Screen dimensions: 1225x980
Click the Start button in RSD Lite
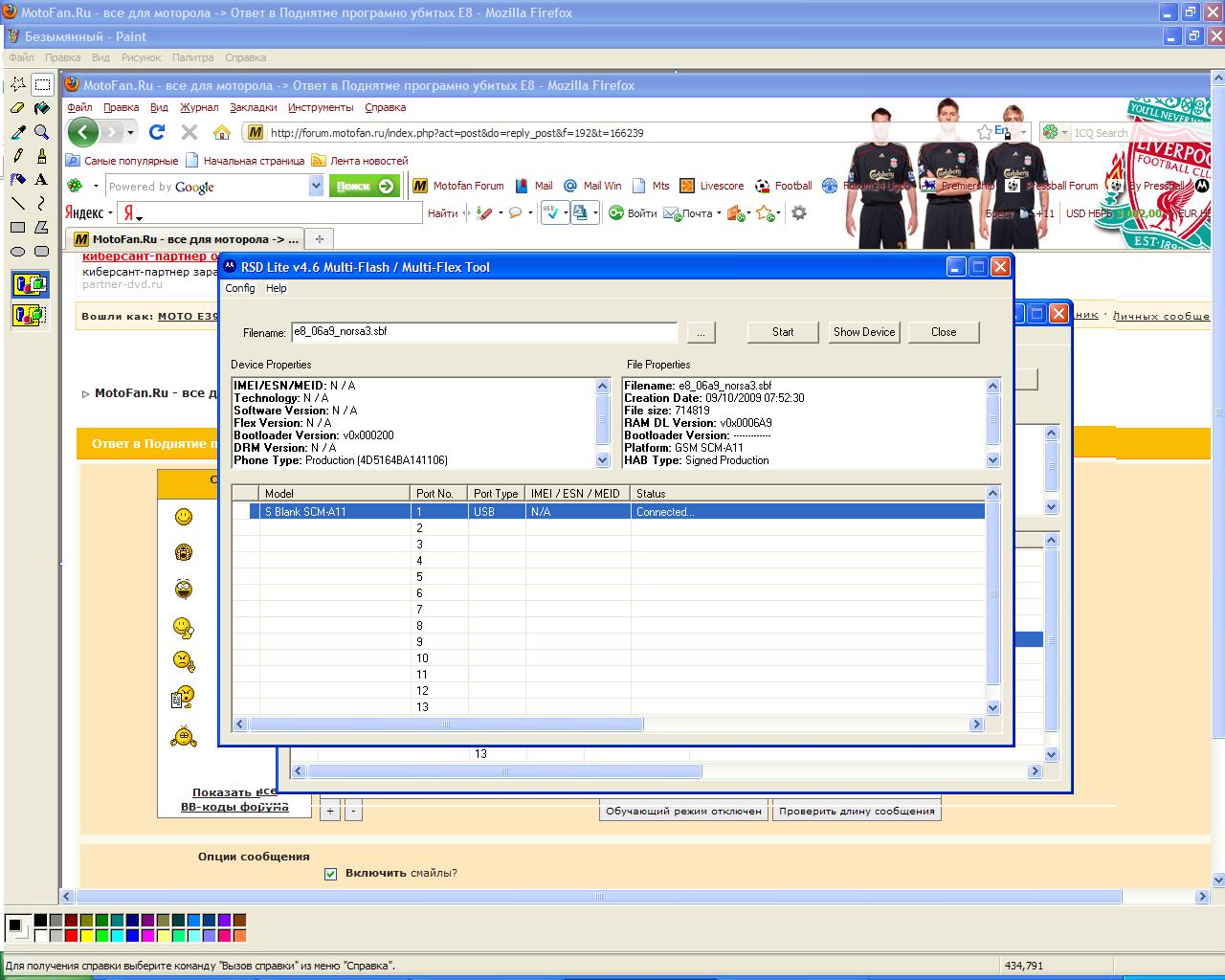click(783, 332)
